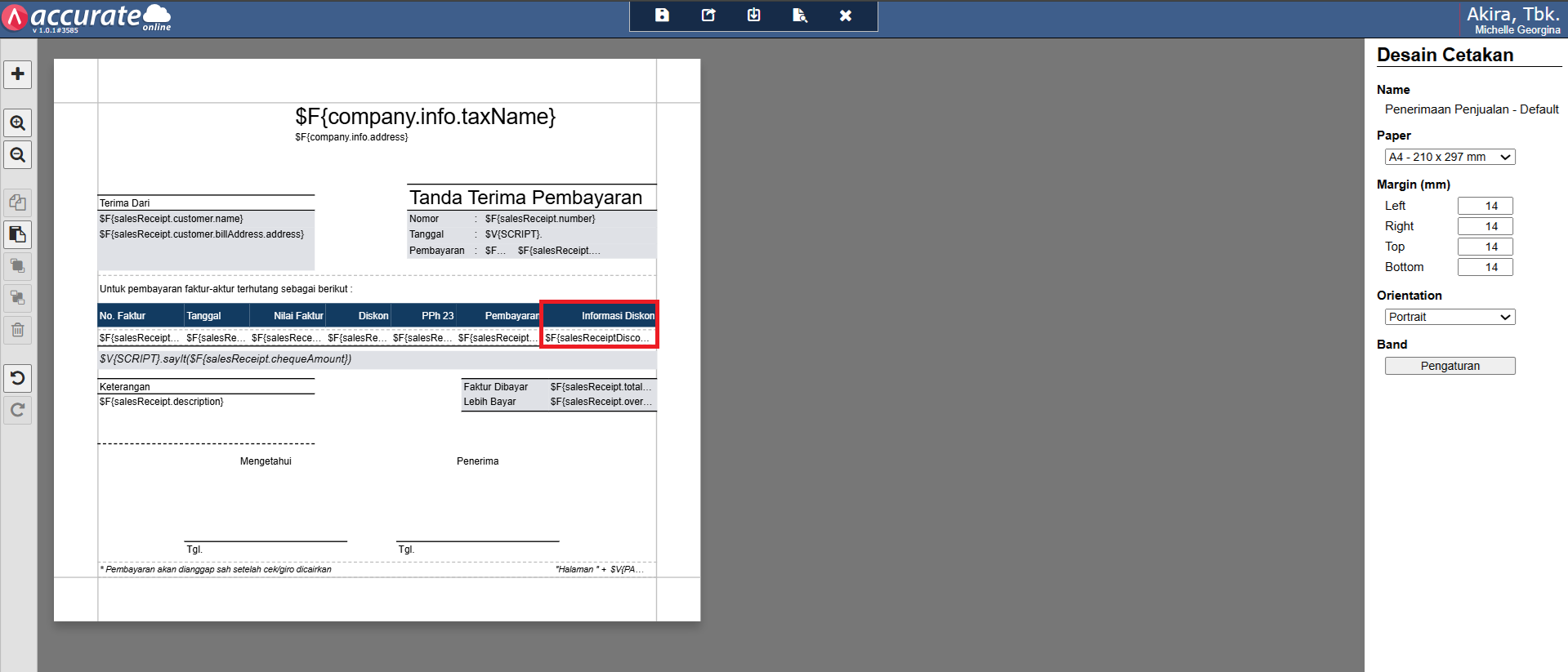Click the Left margin input field

1485,206
